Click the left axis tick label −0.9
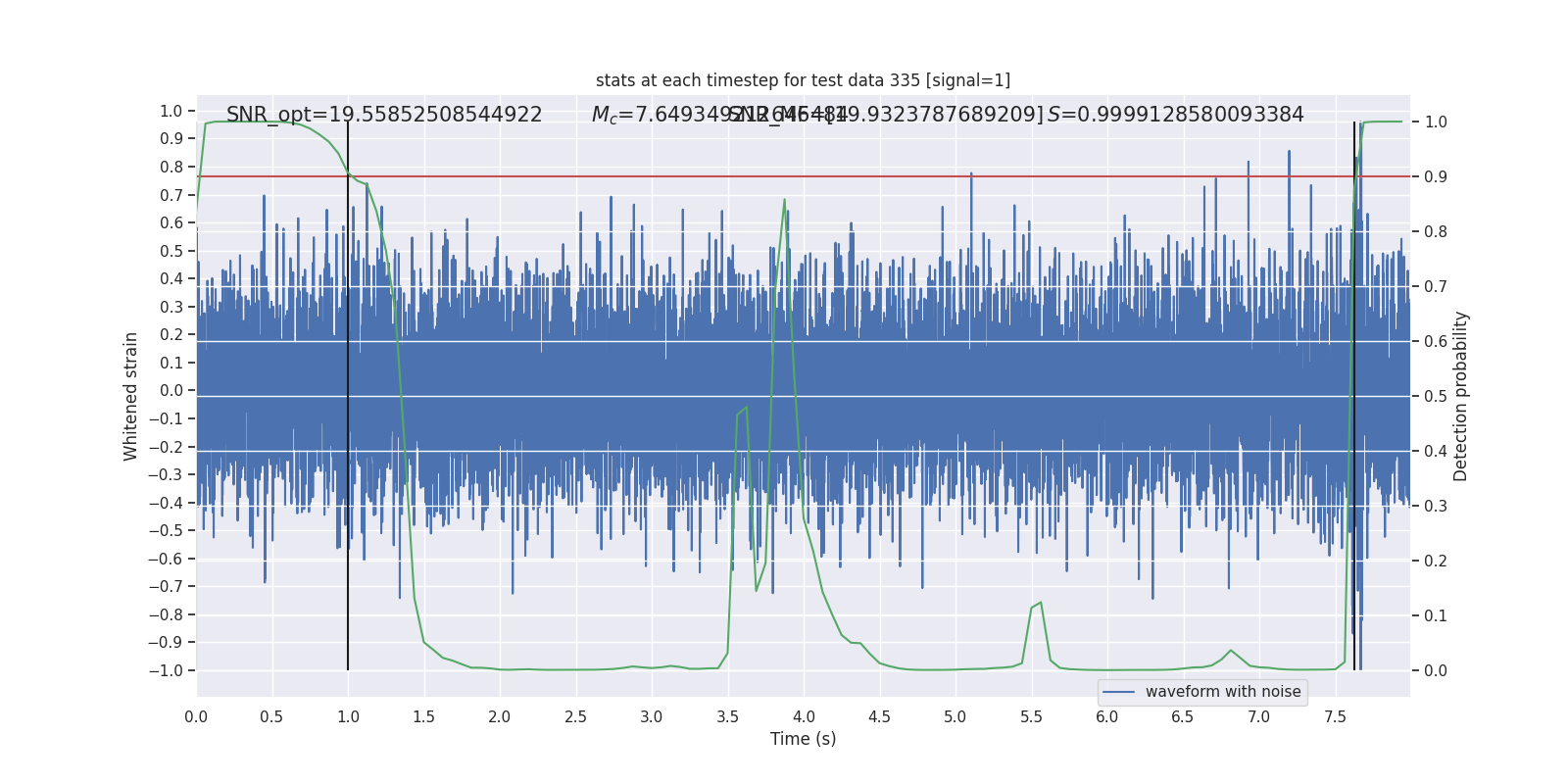The height and width of the screenshot is (784, 1568). coord(166,643)
